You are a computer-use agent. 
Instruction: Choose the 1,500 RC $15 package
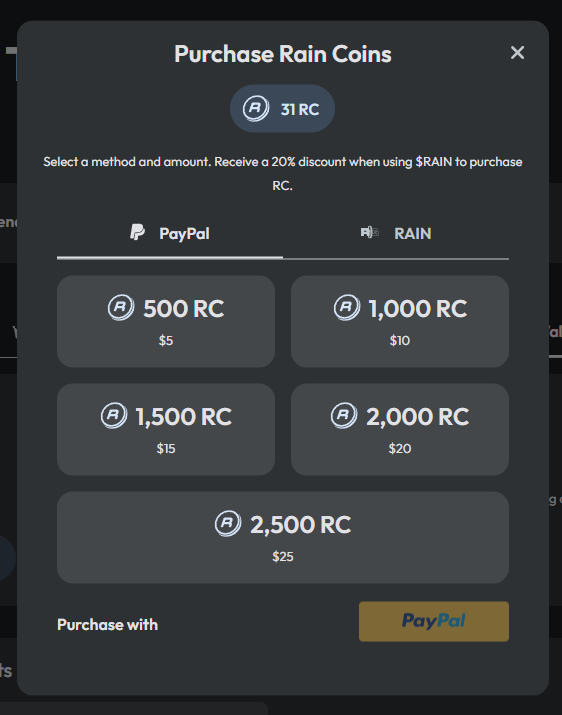(166, 429)
